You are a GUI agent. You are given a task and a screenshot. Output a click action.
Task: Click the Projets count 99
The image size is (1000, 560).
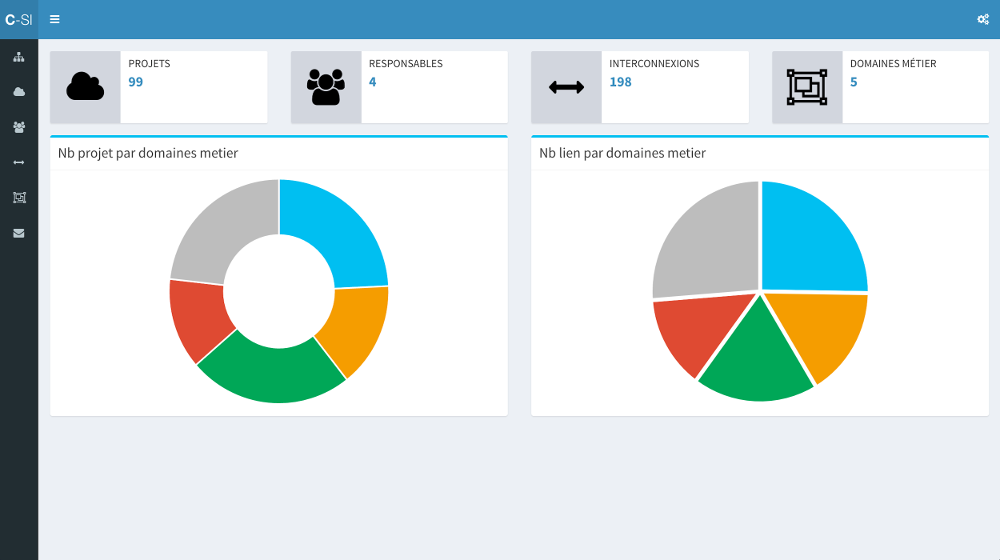[x=136, y=82]
